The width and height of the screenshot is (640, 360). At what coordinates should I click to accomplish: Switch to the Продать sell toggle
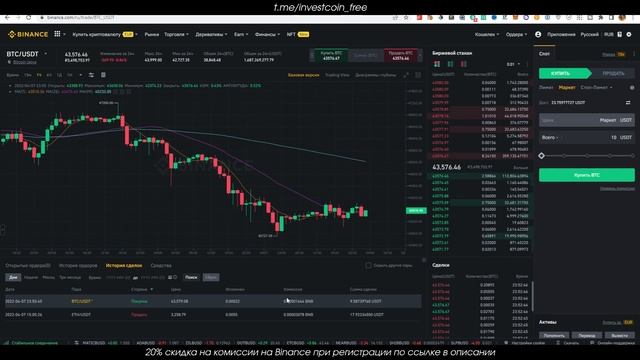pyautogui.click(x=613, y=73)
